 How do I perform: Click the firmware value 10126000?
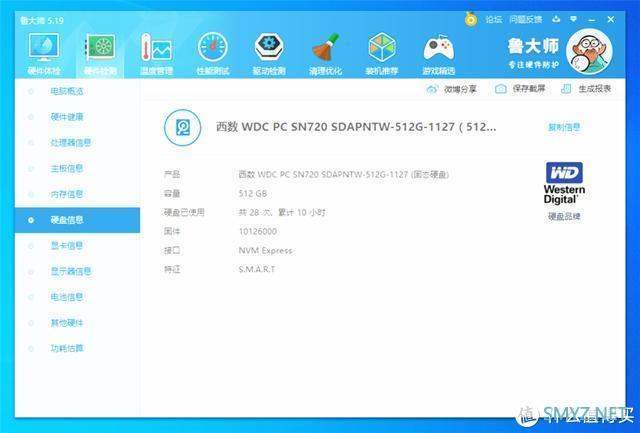(258, 231)
